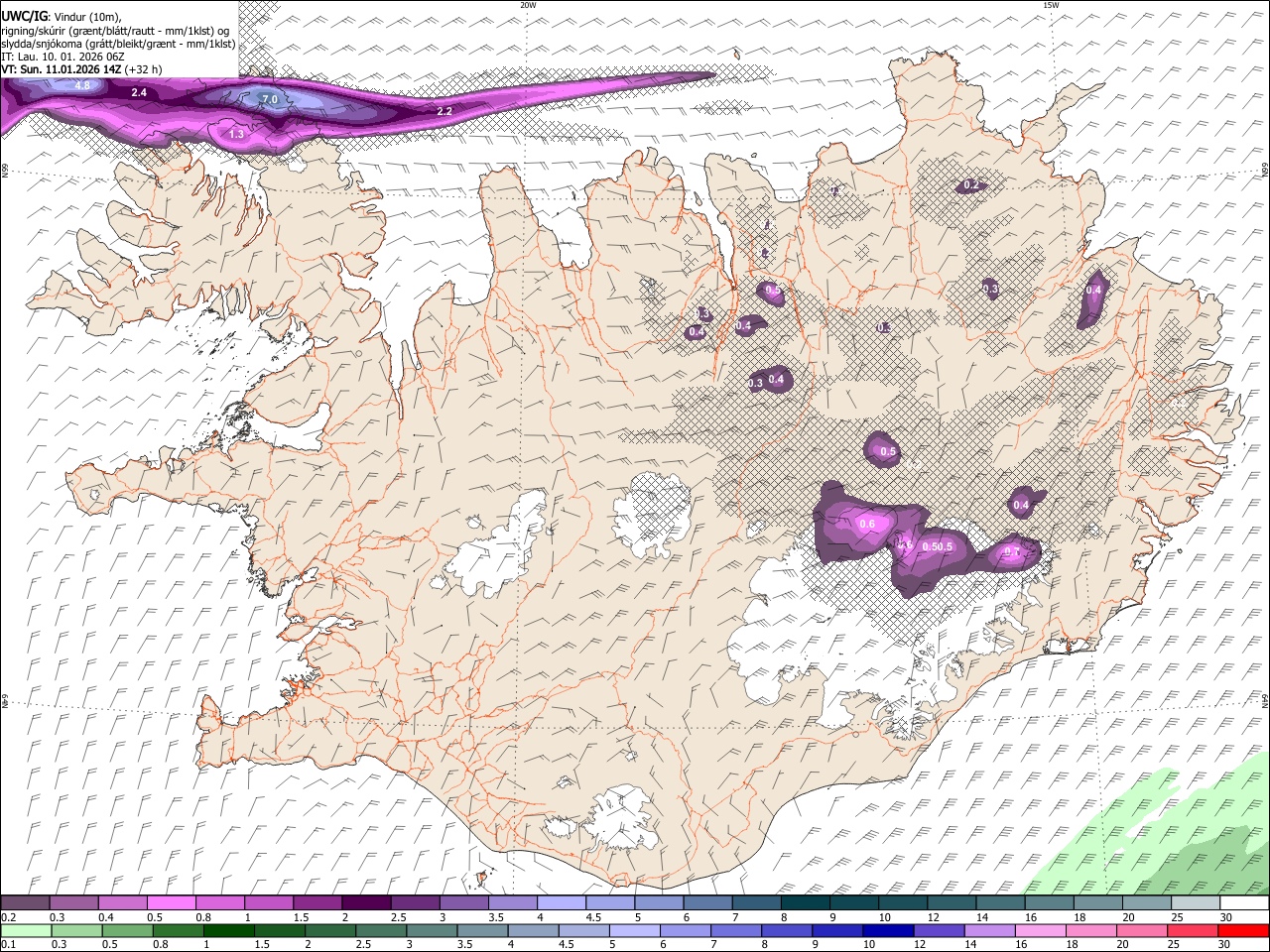
Task: Click the 15W longitude label
Action: tap(1051, 5)
